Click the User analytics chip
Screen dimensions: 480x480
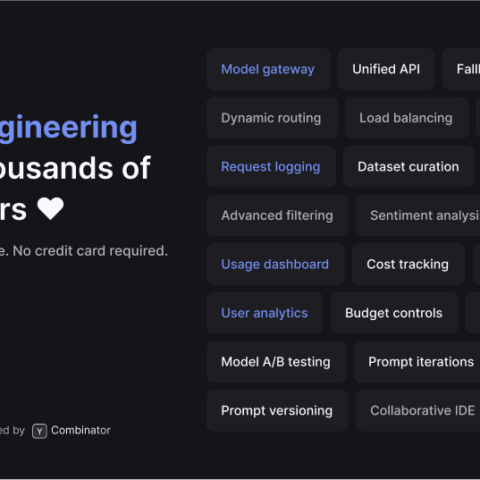[265, 313]
